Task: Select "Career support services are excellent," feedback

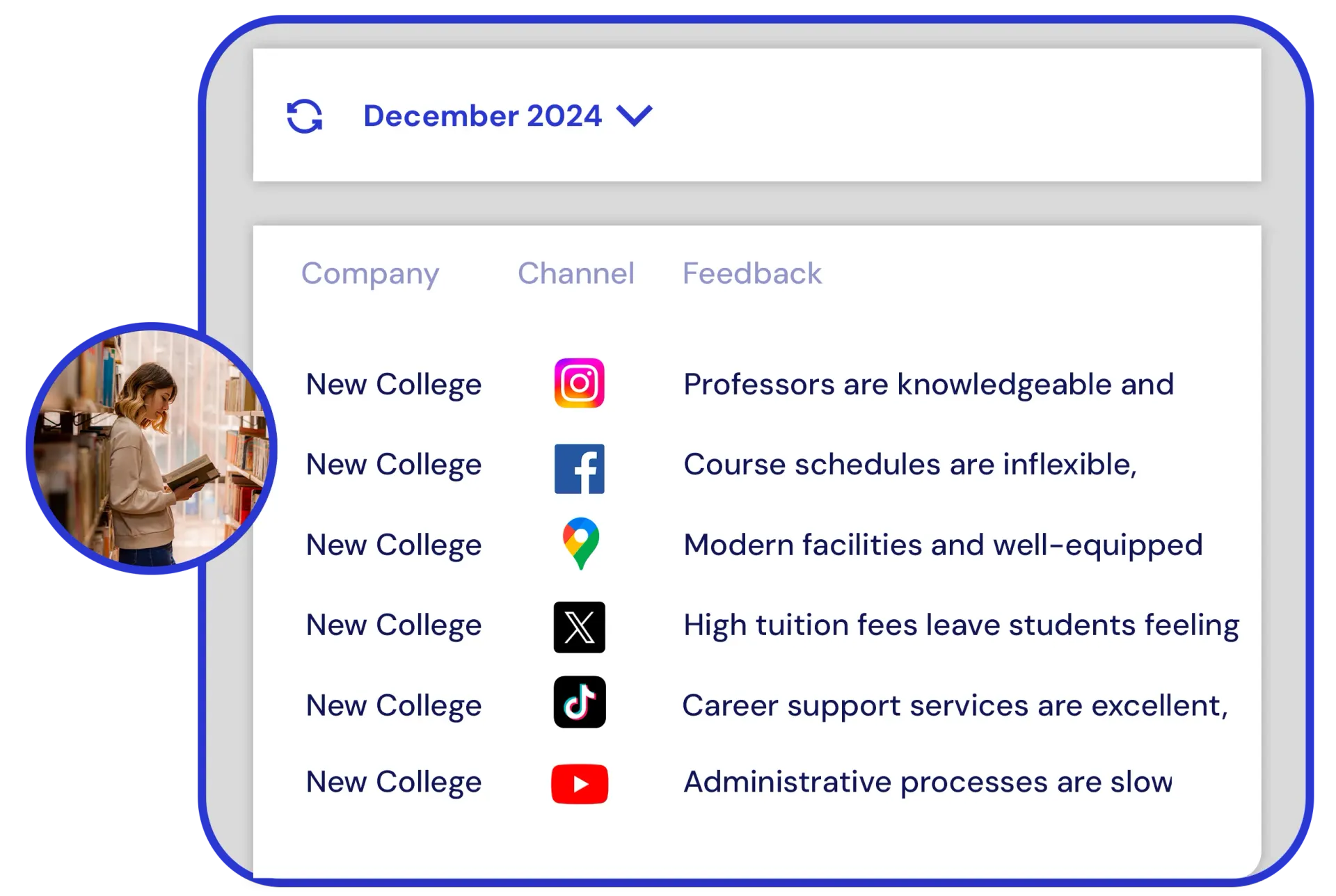Action: coord(955,706)
